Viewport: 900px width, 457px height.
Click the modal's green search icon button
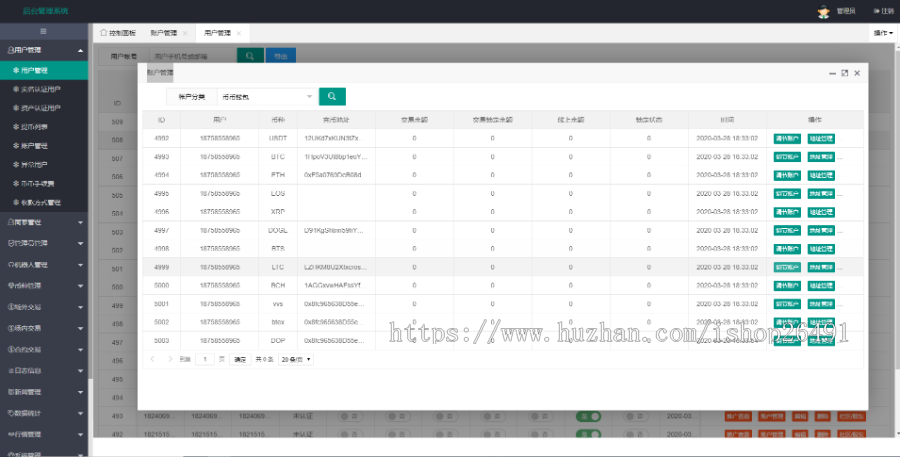click(x=332, y=97)
